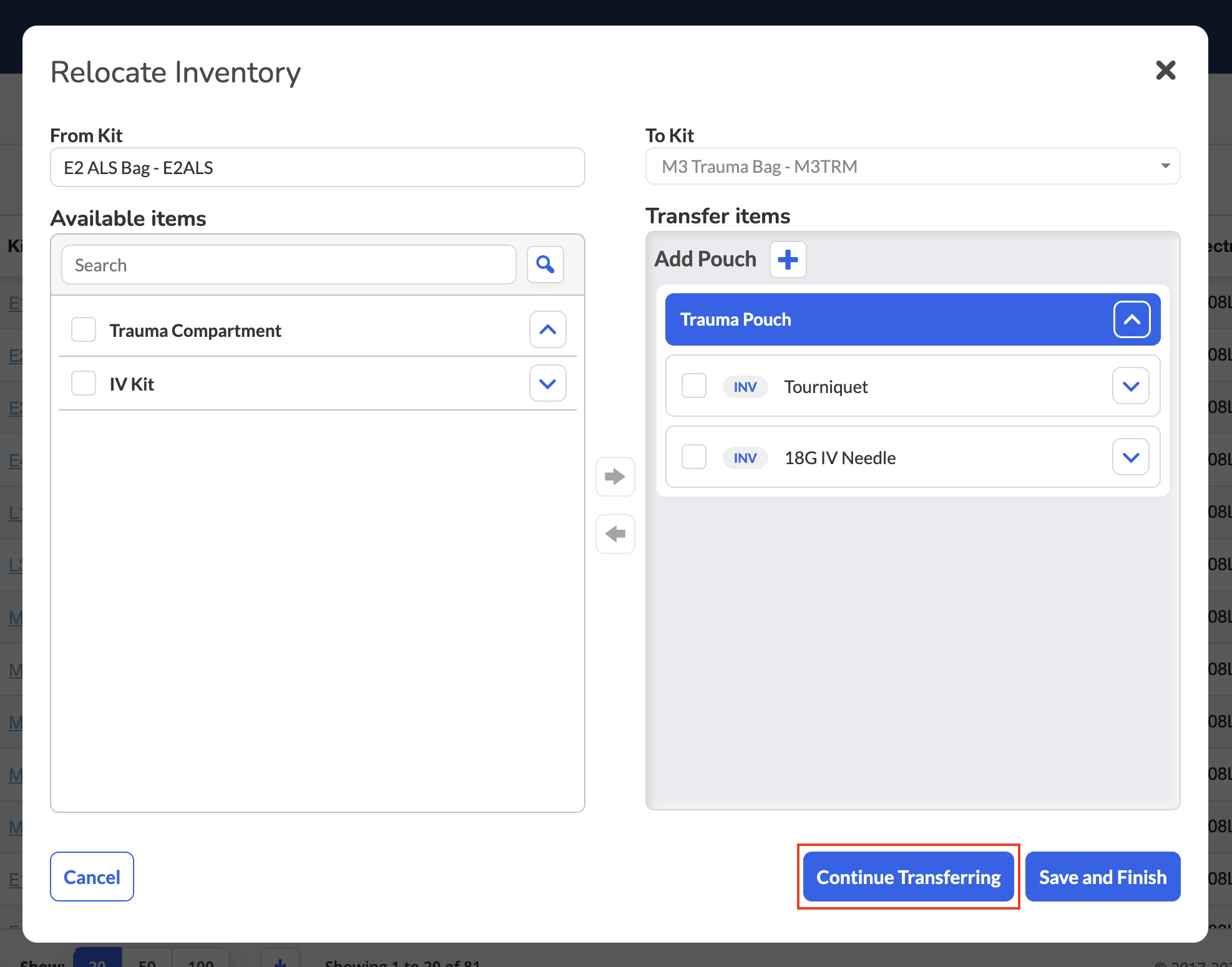
Task: Collapse the Trauma Pouch panel
Action: [x=1132, y=319]
